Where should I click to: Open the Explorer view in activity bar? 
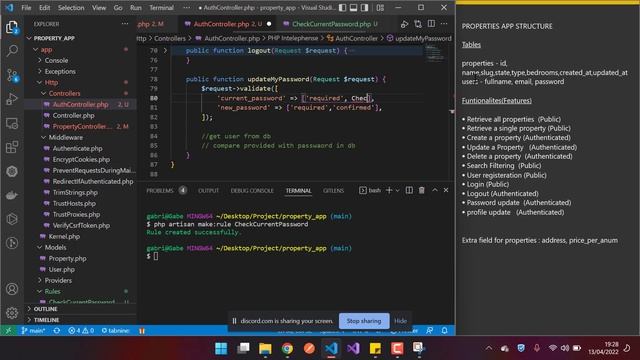[x=12, y=28]
